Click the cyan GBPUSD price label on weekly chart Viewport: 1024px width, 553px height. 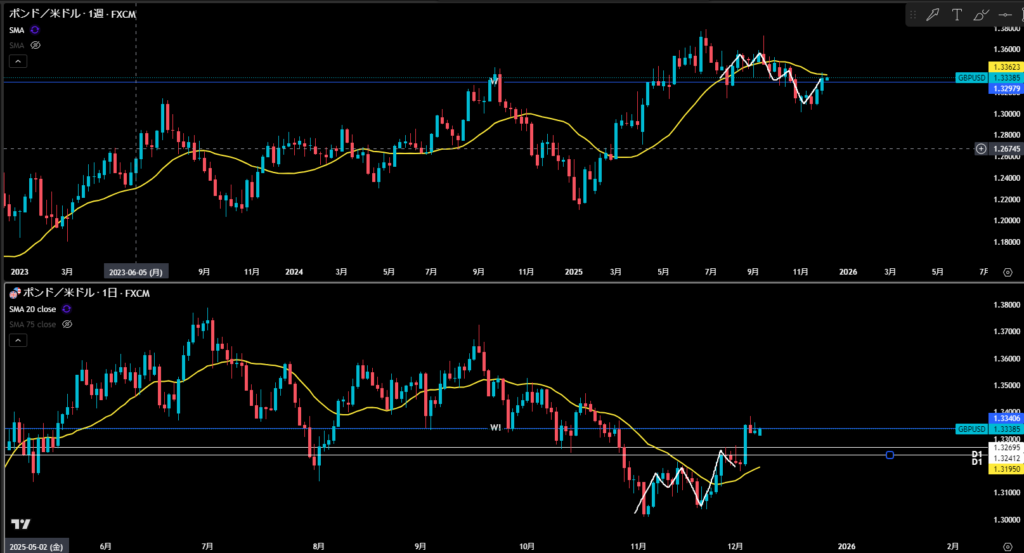(971, 77)
